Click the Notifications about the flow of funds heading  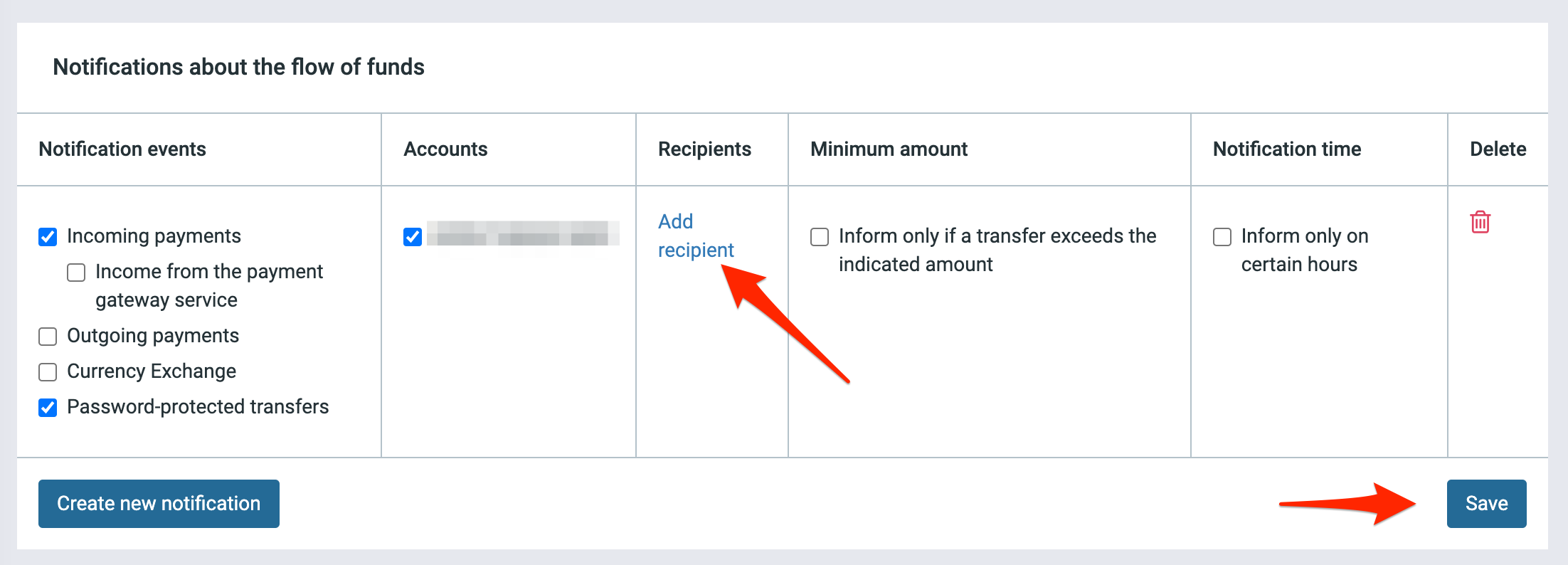point(238,67)
